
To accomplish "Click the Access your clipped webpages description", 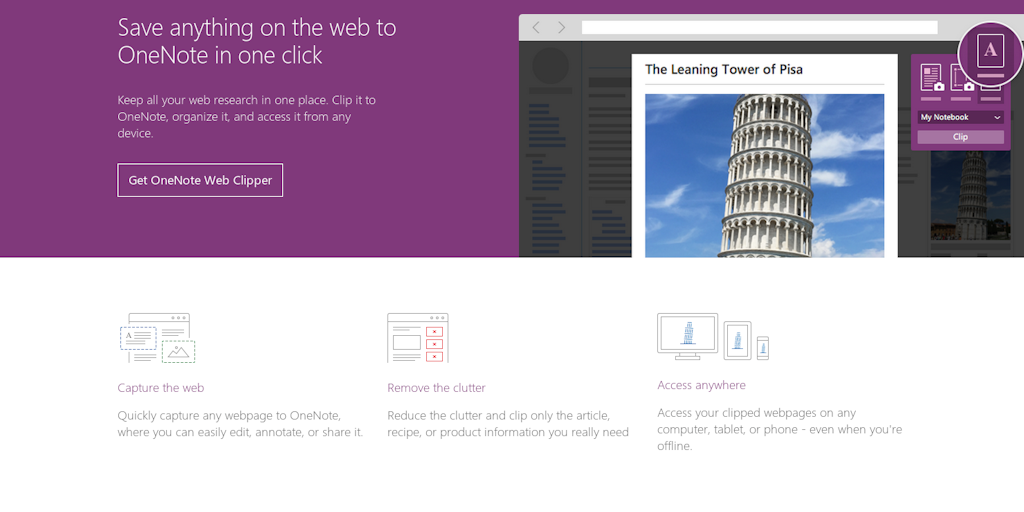I will coord(780,430).
